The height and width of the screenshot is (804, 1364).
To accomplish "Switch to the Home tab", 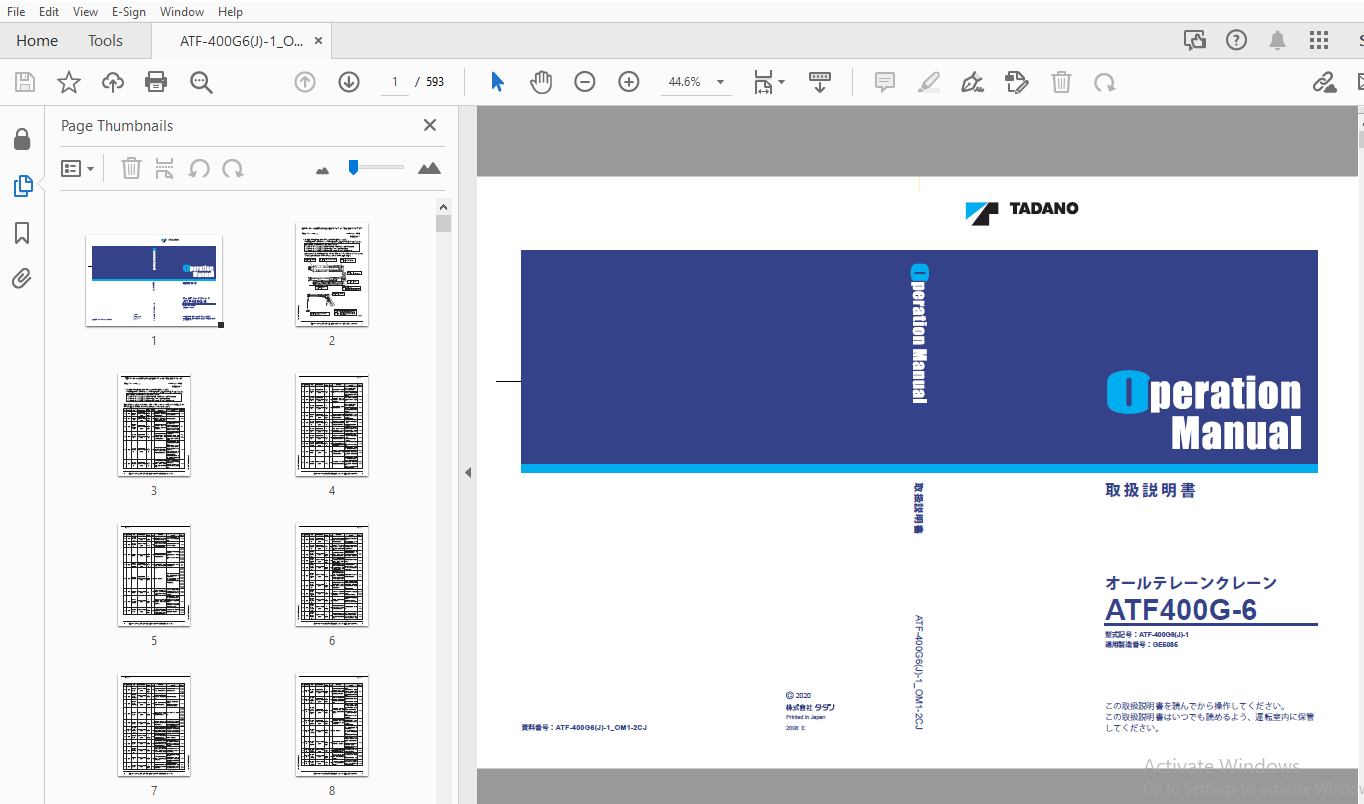I will [37, 41].
